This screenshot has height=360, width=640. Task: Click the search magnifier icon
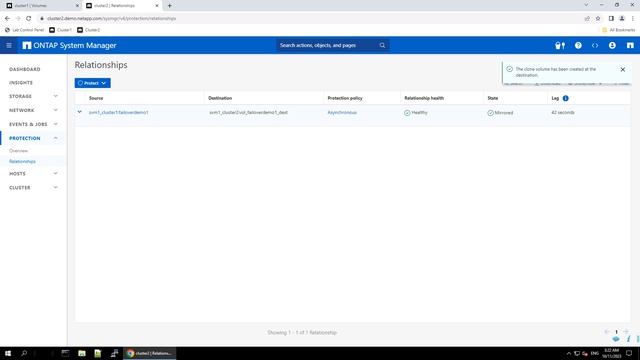coord(382,45)
